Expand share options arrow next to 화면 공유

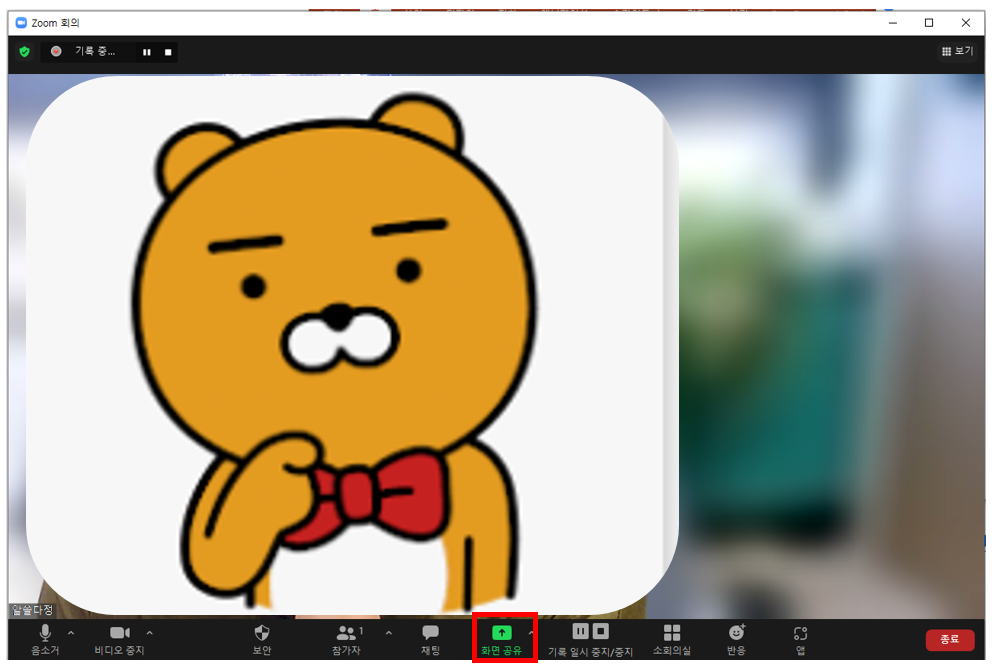click(531, 633)
